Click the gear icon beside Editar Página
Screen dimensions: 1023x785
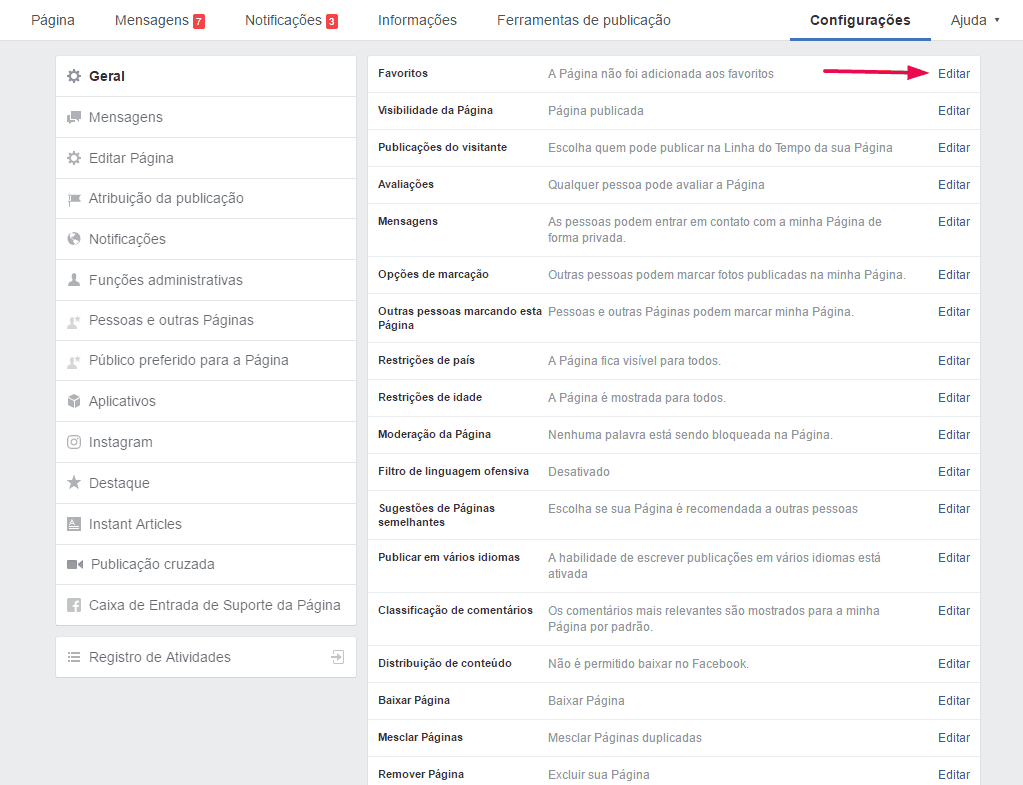coord(74,158)
